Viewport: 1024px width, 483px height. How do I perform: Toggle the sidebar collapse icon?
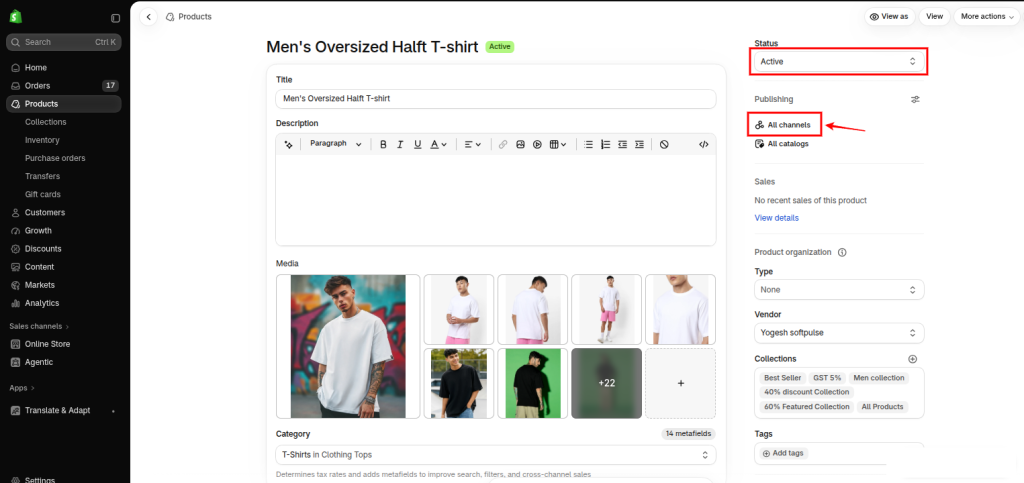pos(116,18)
